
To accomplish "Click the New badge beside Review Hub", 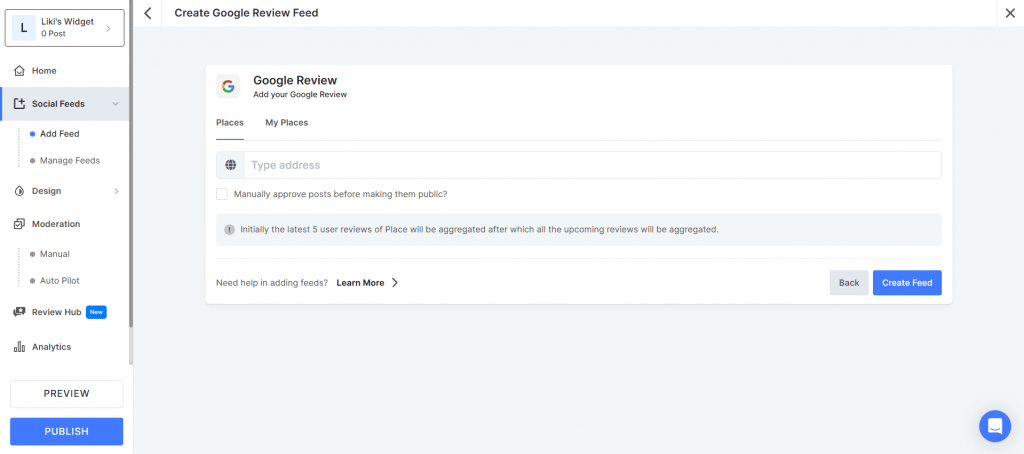I will click(96, 312).
